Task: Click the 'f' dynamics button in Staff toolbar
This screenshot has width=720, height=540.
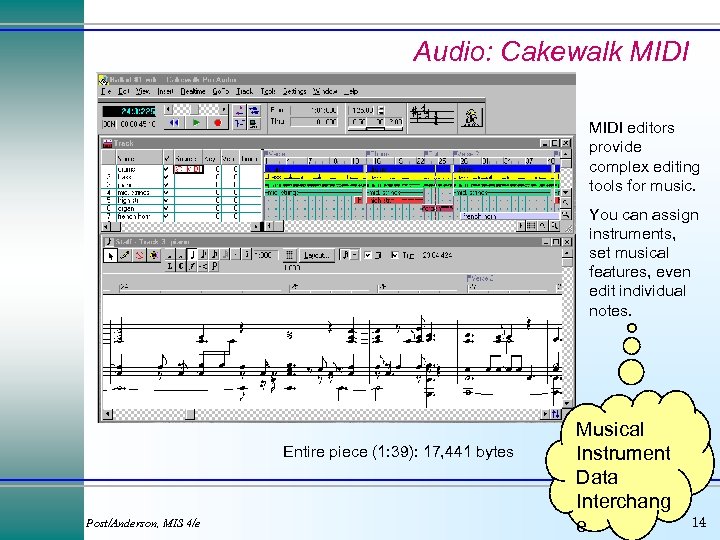Action: (192, 266)
